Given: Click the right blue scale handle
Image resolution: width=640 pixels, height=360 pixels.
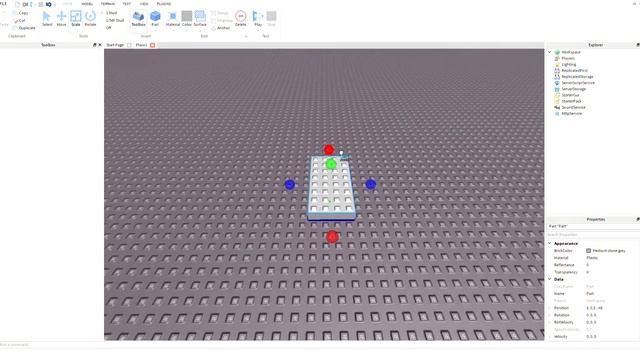Looking at the screenshot, I should coord(371,184).
